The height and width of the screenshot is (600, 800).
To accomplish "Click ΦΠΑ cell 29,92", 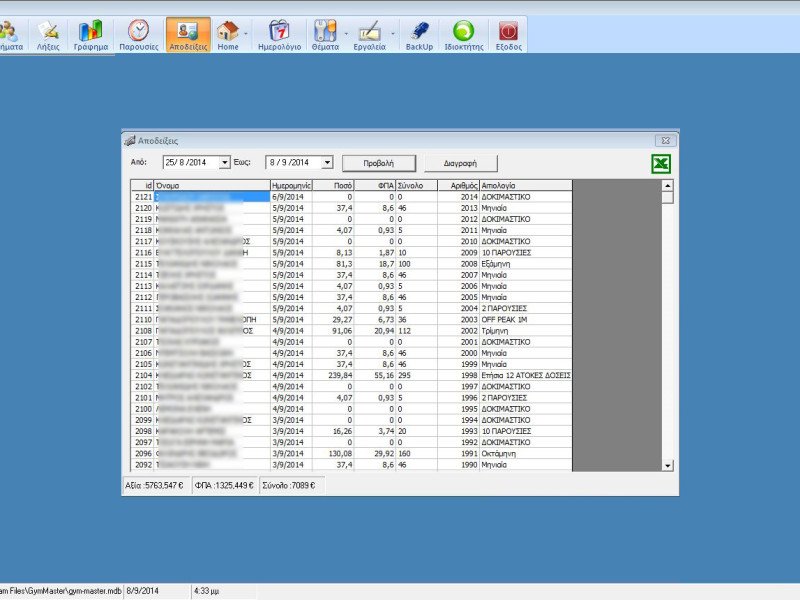I will click(374, 454).
